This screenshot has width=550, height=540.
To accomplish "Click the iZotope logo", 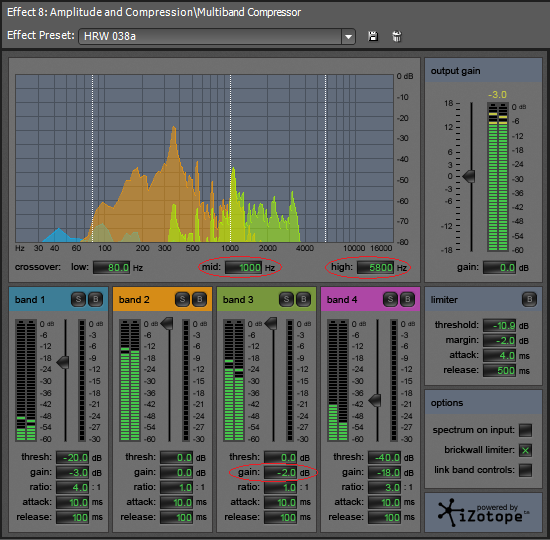I will click(x=483, y=513).
